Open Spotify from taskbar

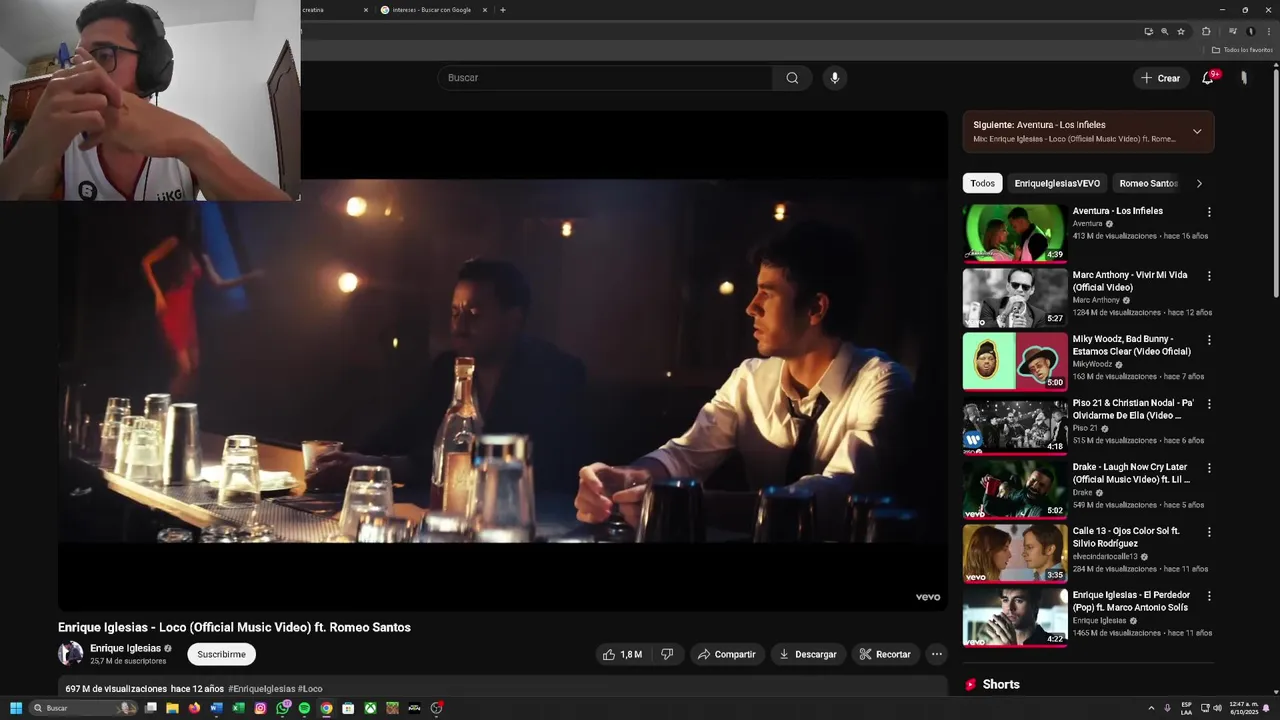pyautogui.click(x=304, y=708)
